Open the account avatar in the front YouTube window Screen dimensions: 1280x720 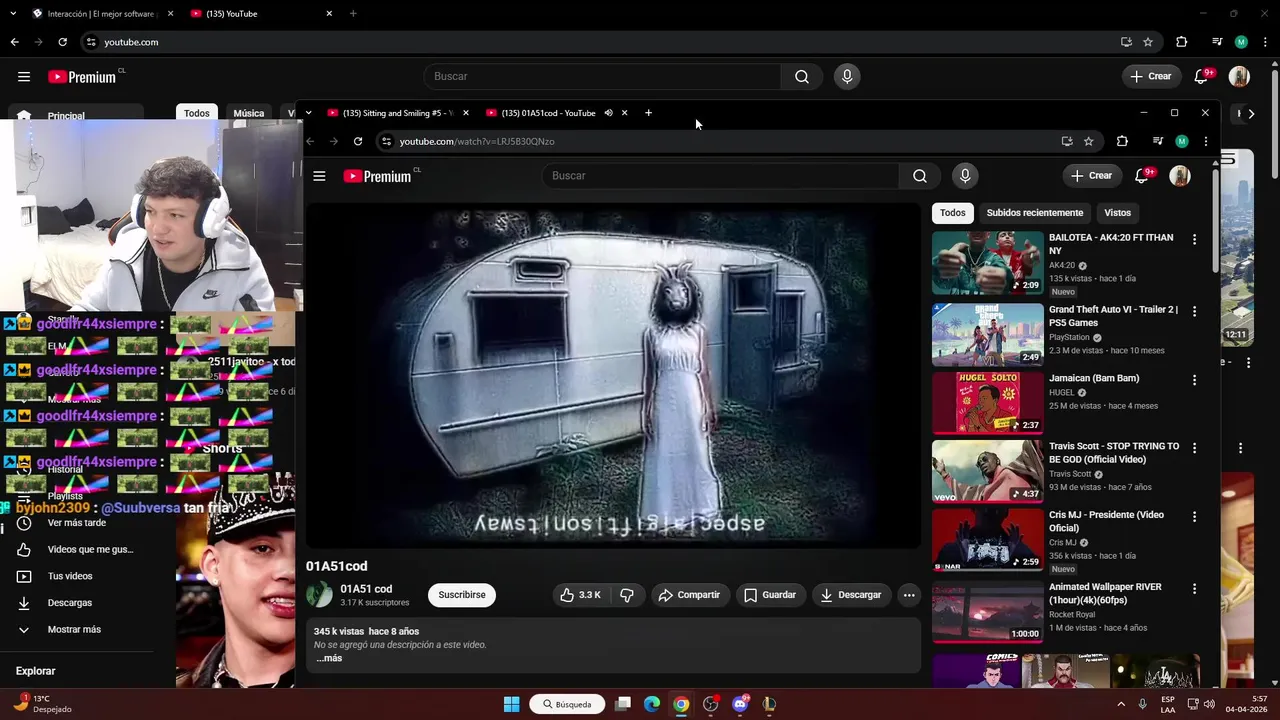click(x=1180, y=176)
